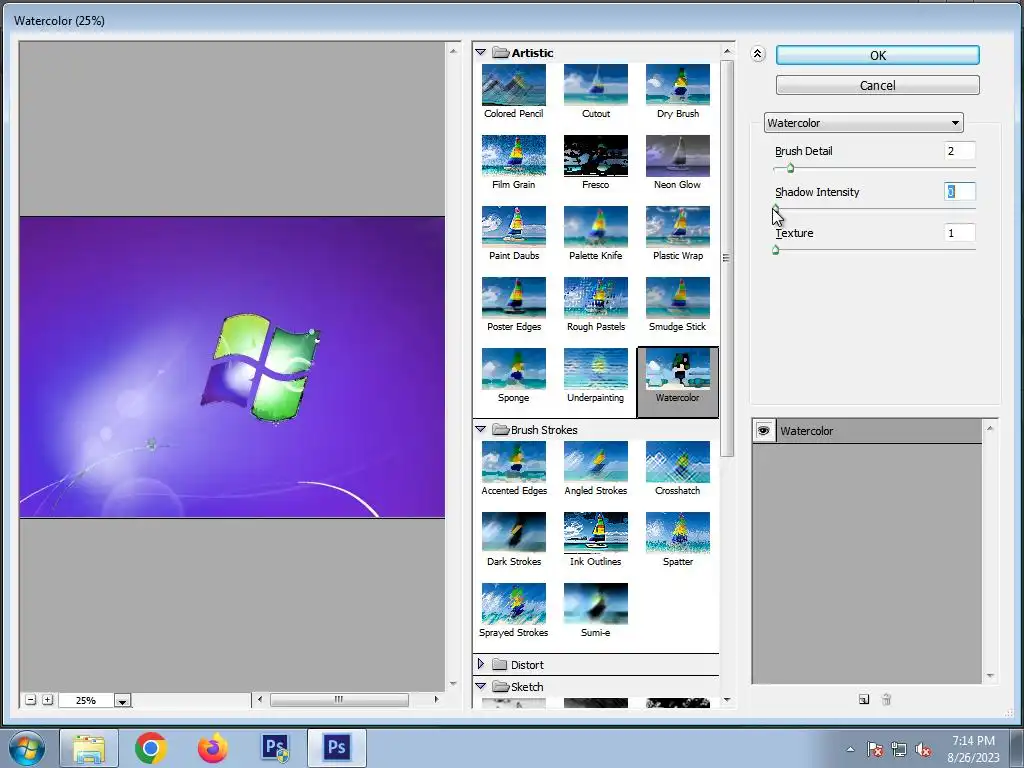Add a new effect layer

pos(864,699)
